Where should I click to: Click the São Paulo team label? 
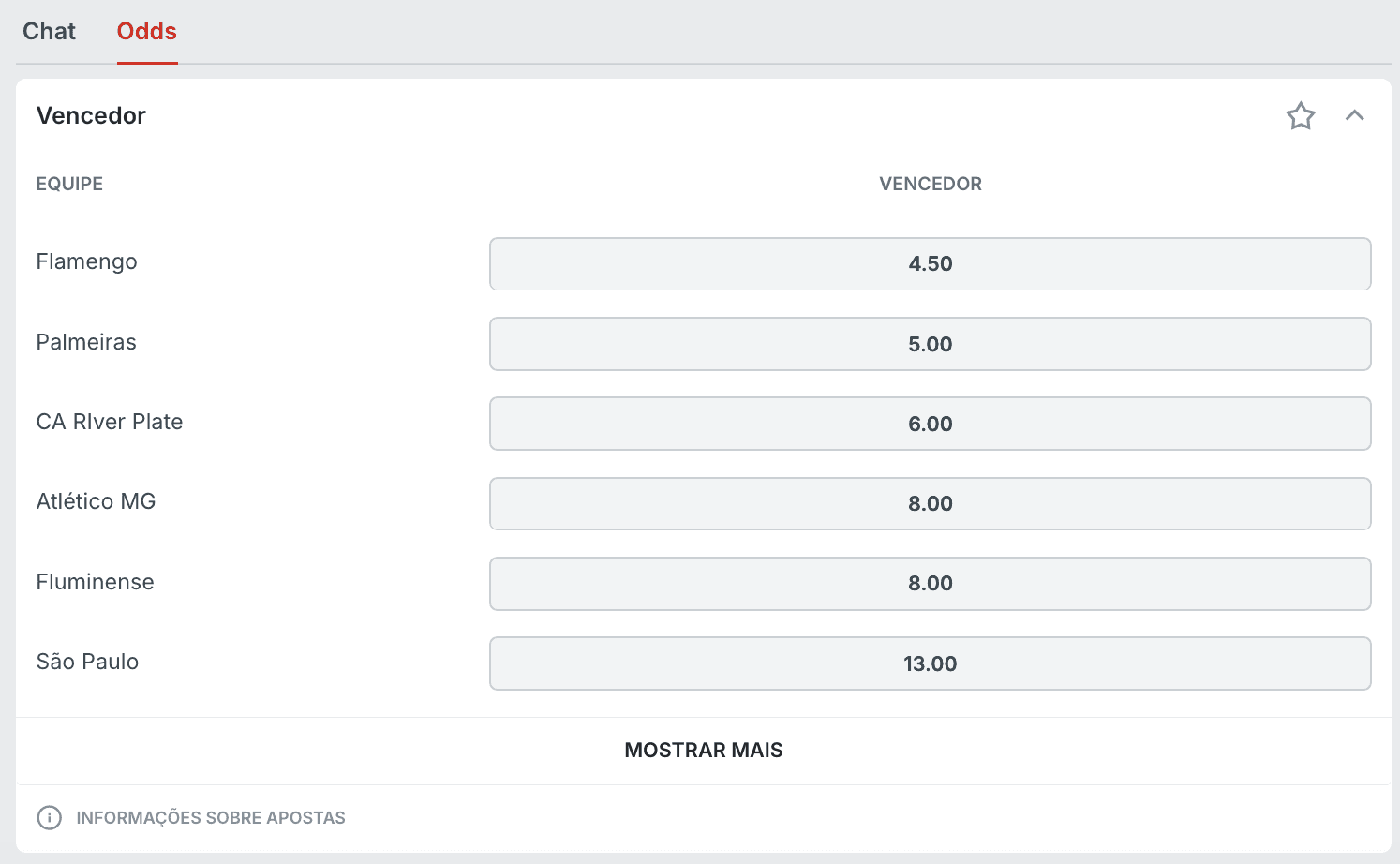click(87, 662)
